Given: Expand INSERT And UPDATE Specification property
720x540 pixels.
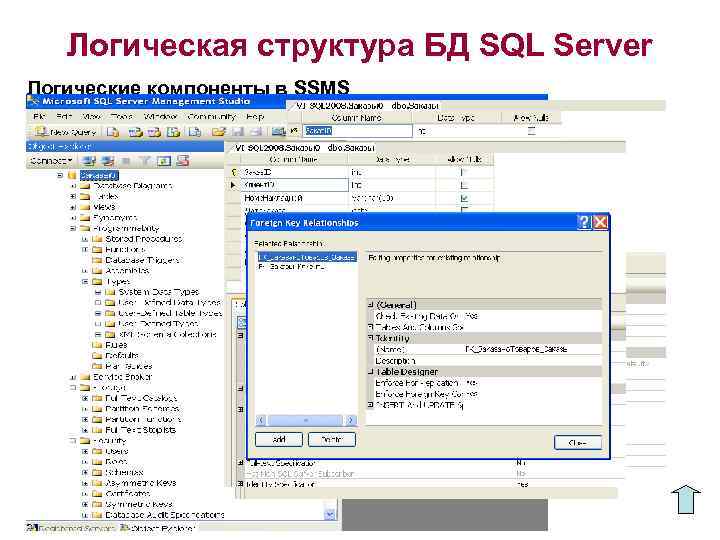Looking at the screenshot, I should [x=371, y=405].
